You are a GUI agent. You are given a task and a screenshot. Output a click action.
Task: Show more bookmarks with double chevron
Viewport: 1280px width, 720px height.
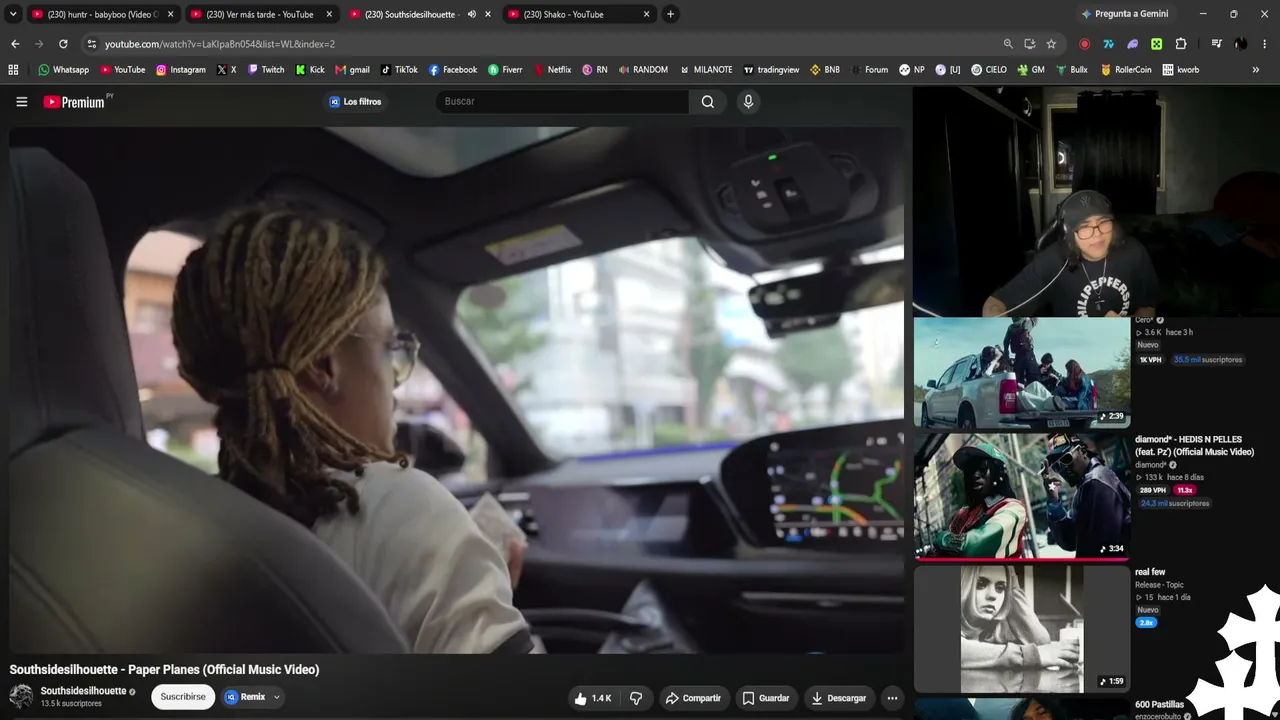(1255, 70)
